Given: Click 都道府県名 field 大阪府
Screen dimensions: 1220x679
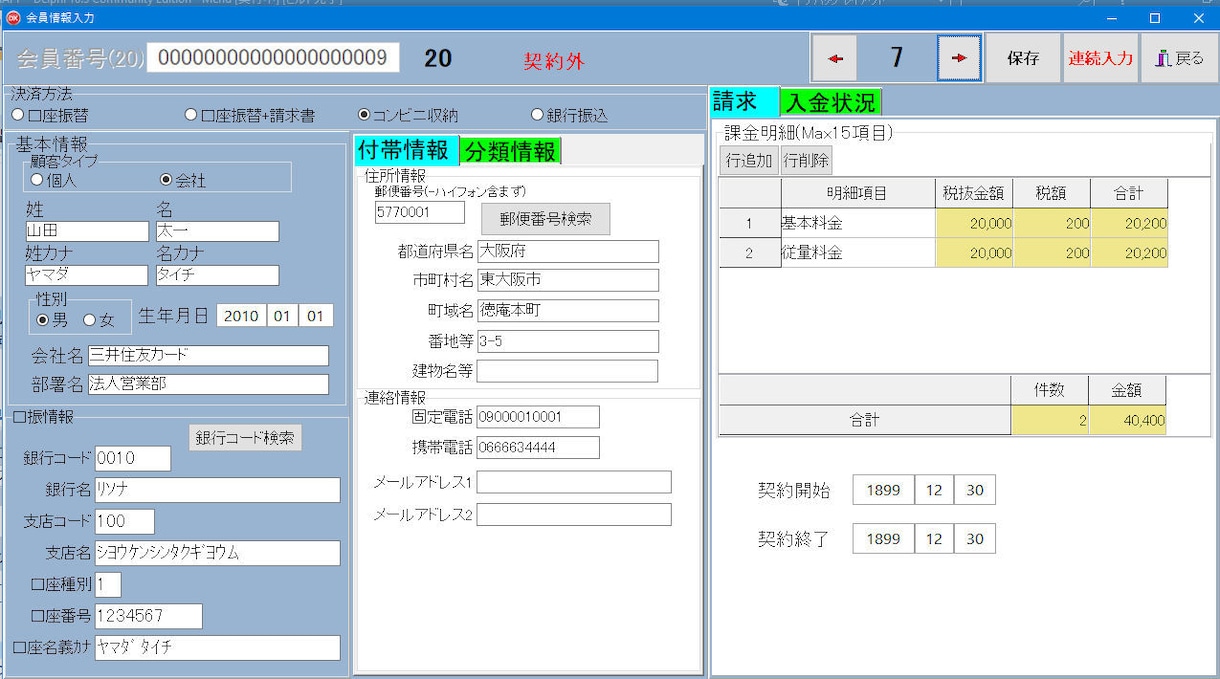Looking at the screenshot, I should 568,251.
